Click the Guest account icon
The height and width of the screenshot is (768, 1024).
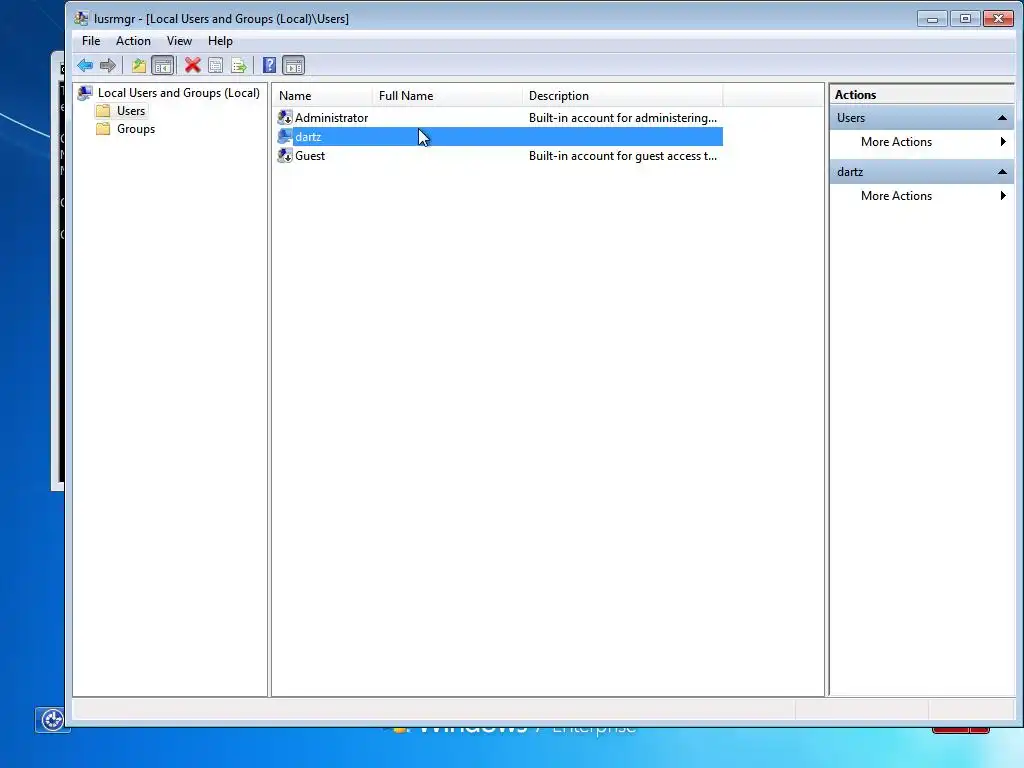pyautogui.click(x=285, y=155)
